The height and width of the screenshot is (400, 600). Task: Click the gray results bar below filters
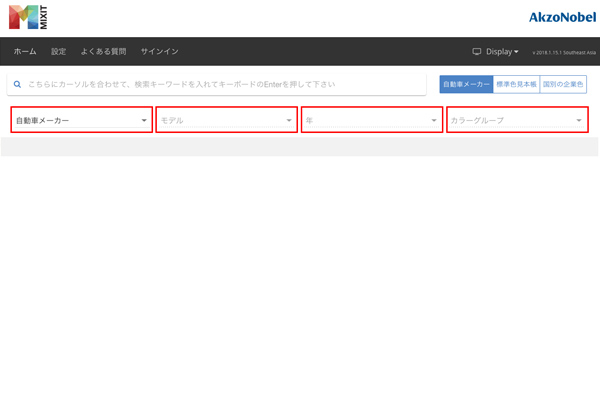click(300, 147)
